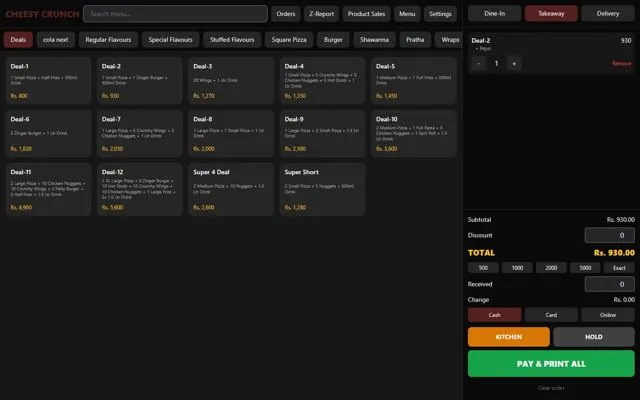Viewport: 640px width, 400px height.
Task: Click the Received amount field
Action: 610,284
